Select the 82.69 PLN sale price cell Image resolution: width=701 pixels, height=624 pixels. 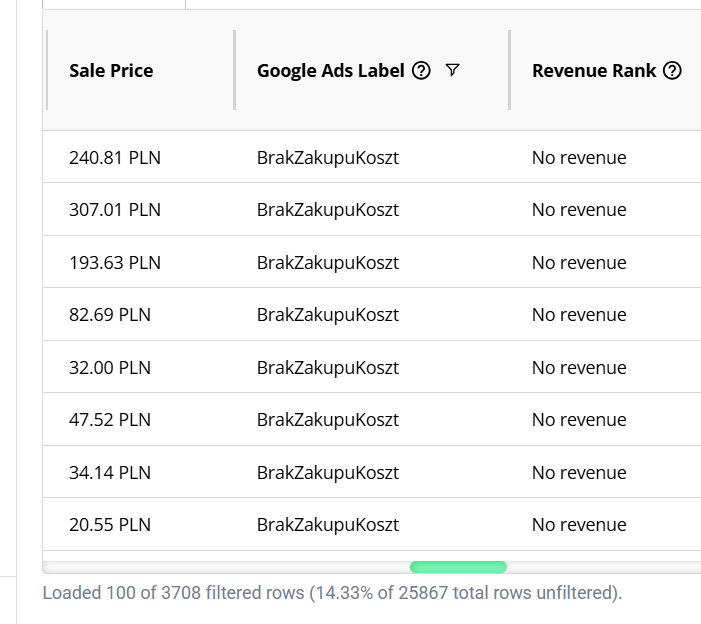[110, 315]
